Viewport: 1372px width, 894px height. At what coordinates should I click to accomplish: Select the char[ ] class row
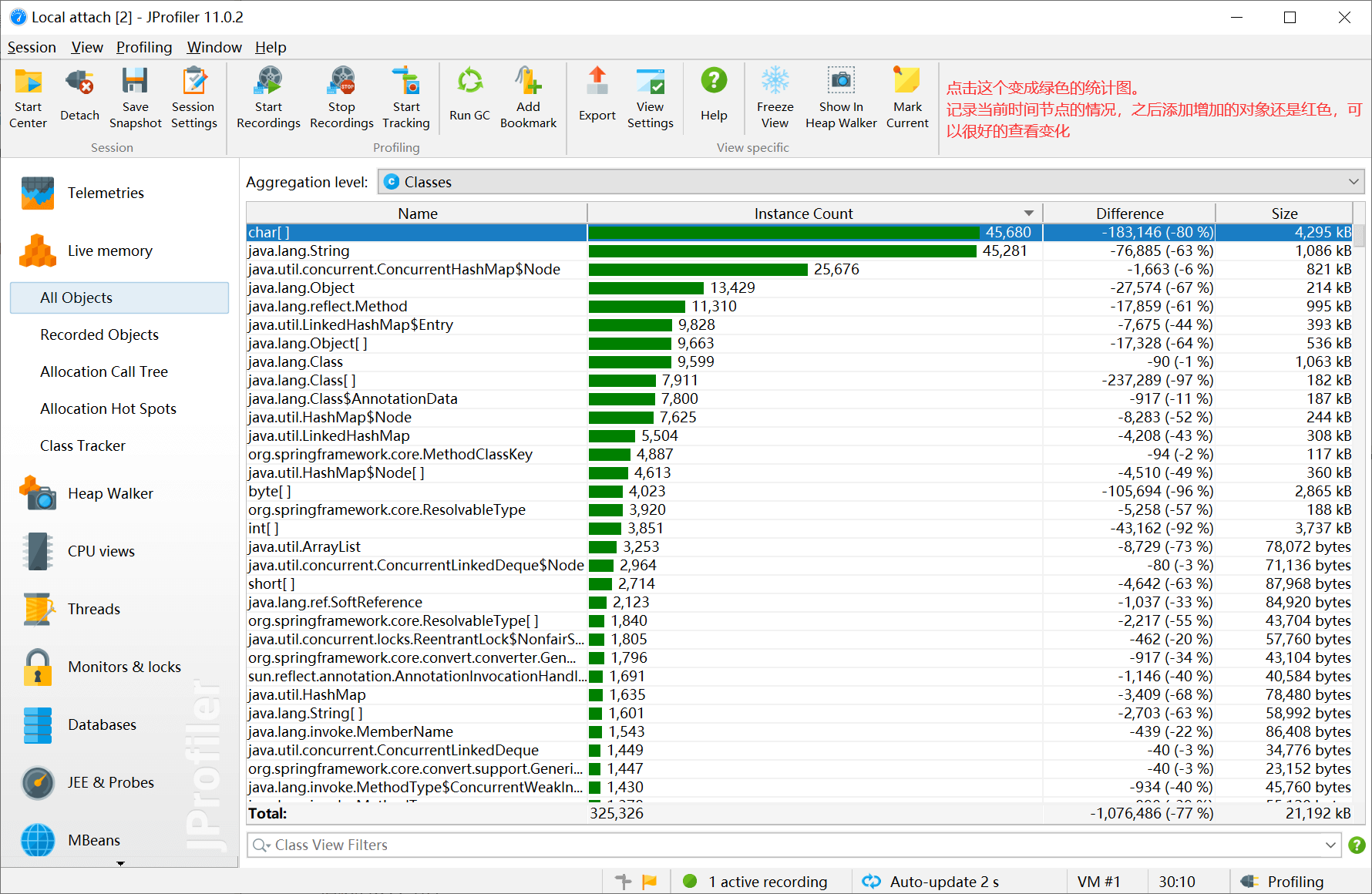tap(800, 232)
